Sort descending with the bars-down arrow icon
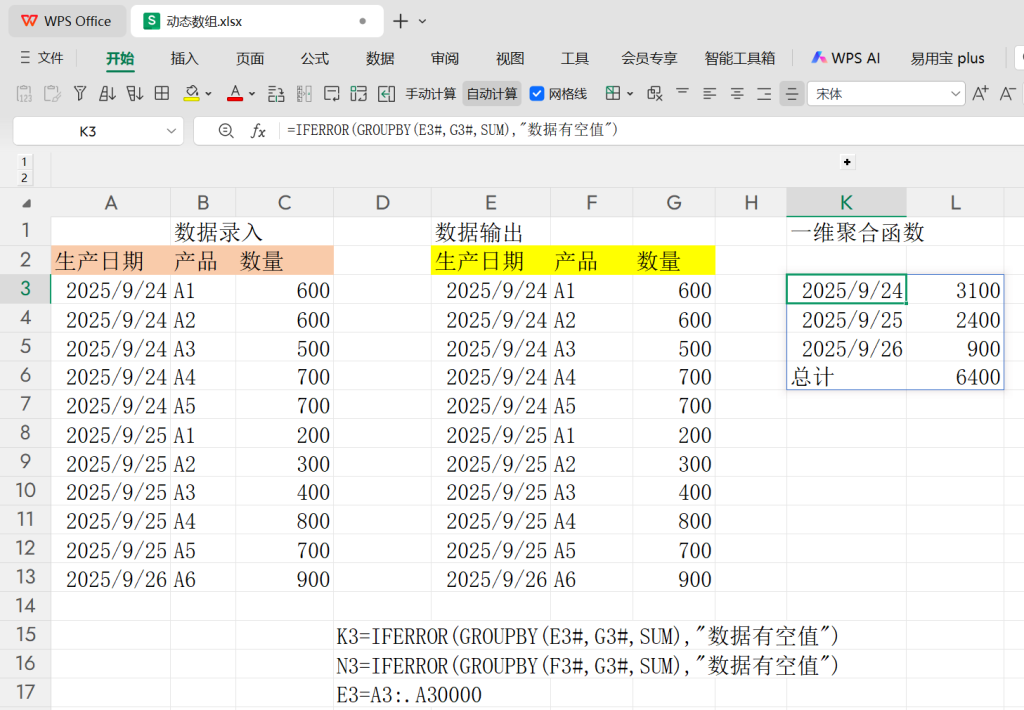 pyautogui.click(x=135, y=94)
